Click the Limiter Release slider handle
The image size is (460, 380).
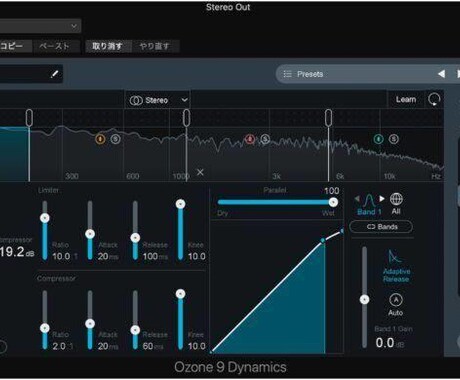(x=135, y=238)
